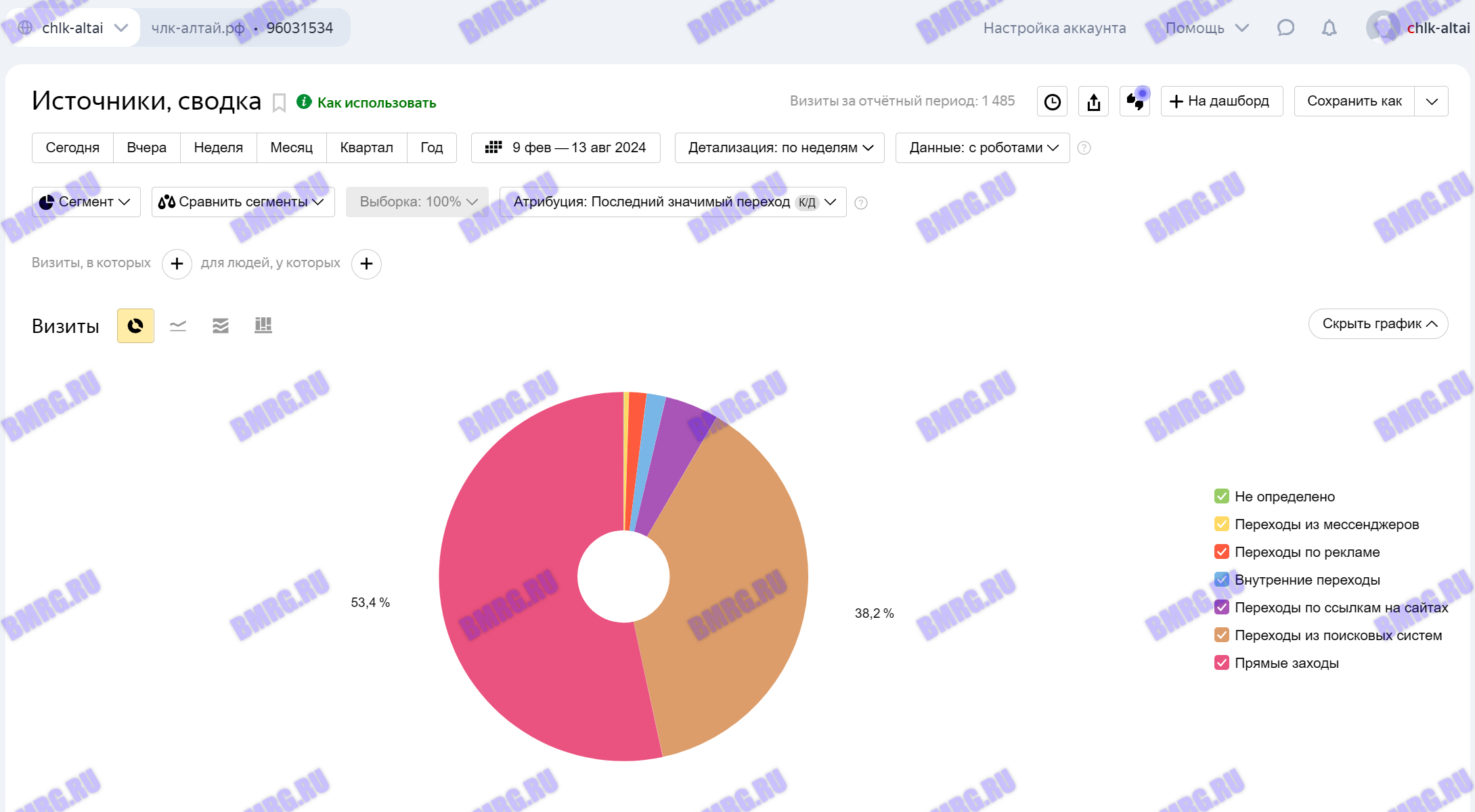This screenshot has width=1475, height=812.
Task: Select the Квартал period tab
Action: [x=366, y=148]
